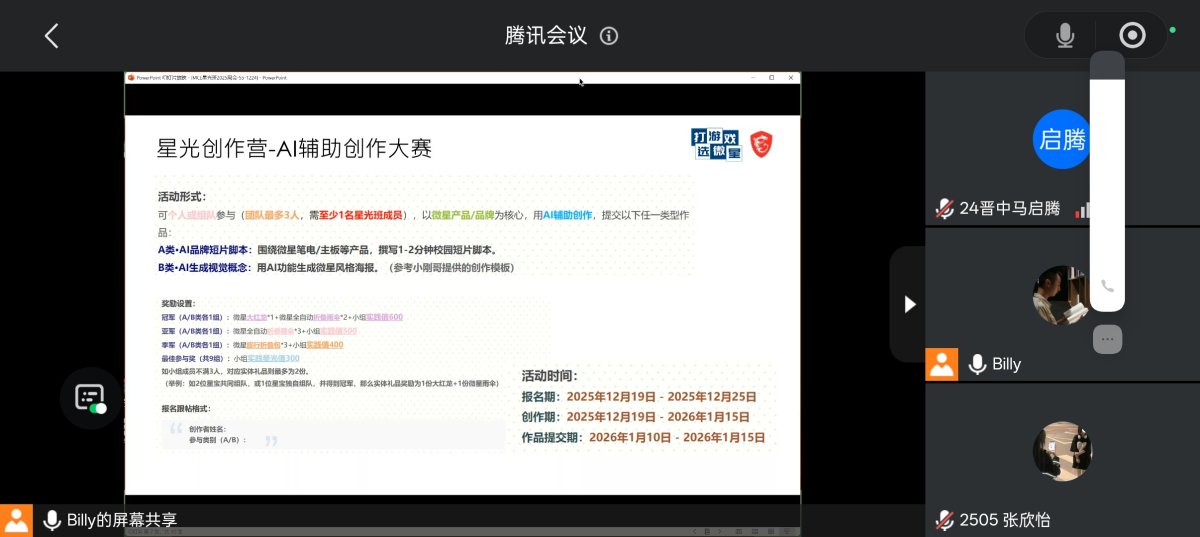The image size is (1200, 537).
Task: Select Billy's video thumbnail
Action: pos(1062,296)
